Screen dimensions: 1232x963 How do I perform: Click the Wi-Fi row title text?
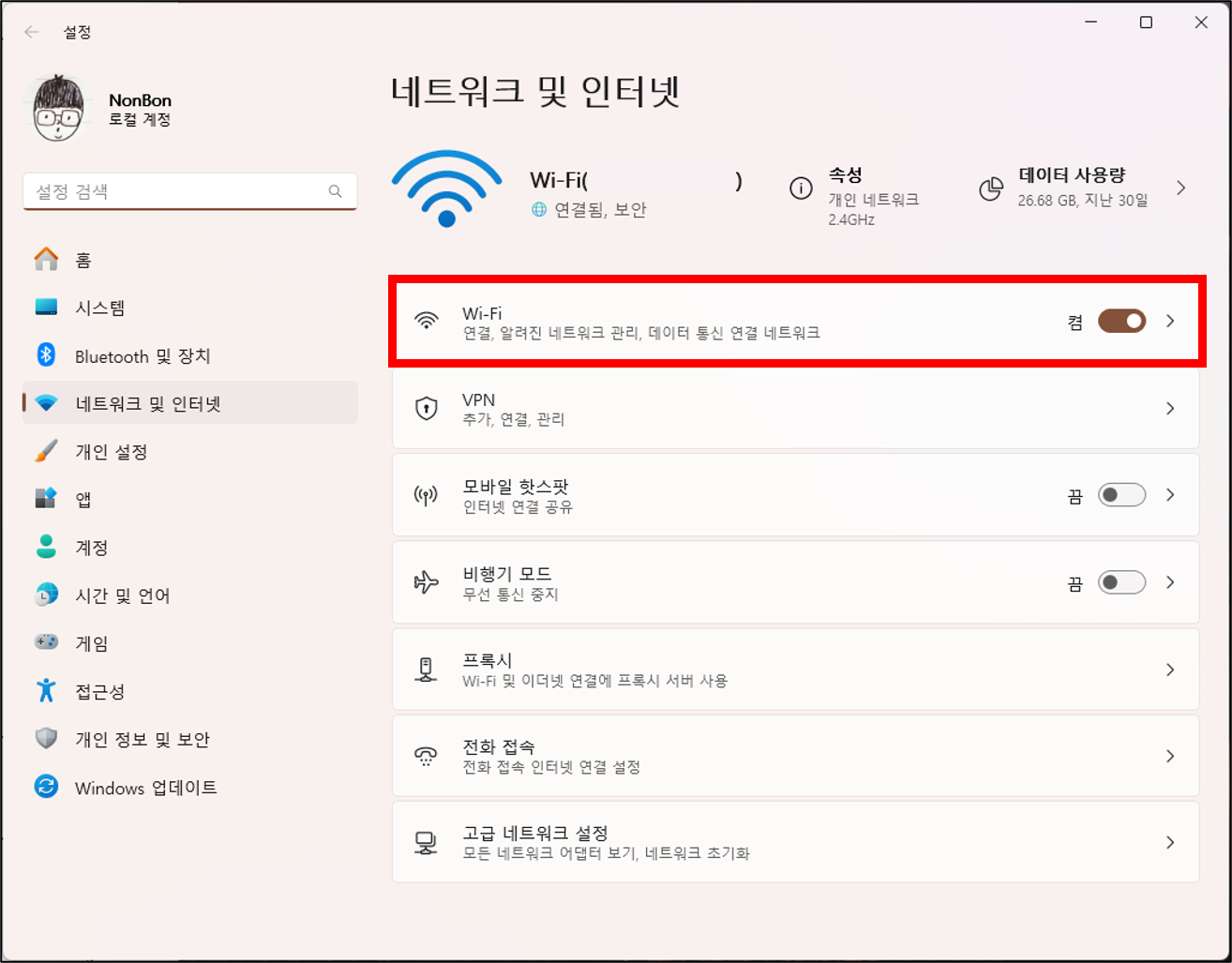pyautogui.click(x=482, y=313)
